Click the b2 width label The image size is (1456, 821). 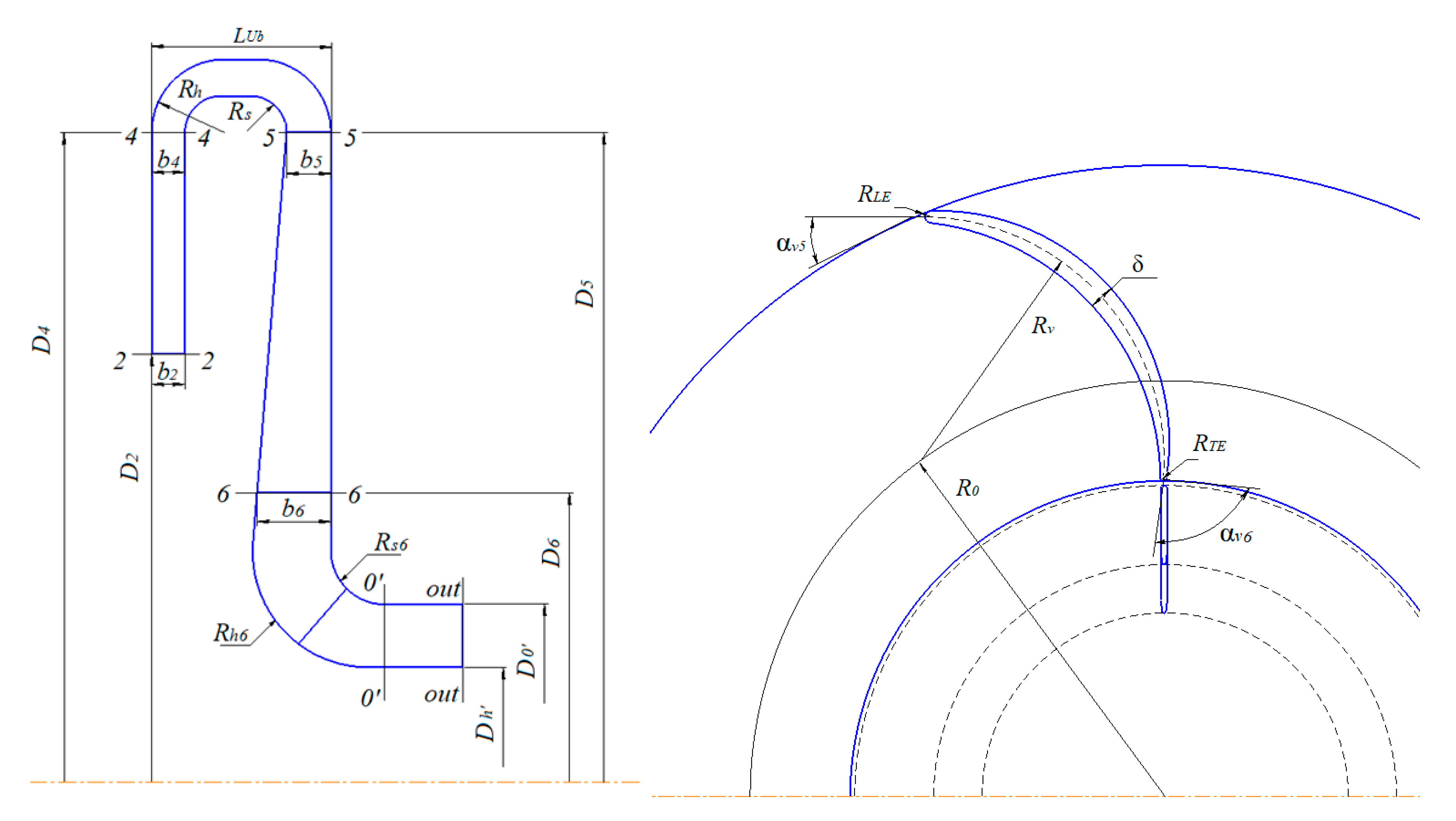click(x=167, y=372)
